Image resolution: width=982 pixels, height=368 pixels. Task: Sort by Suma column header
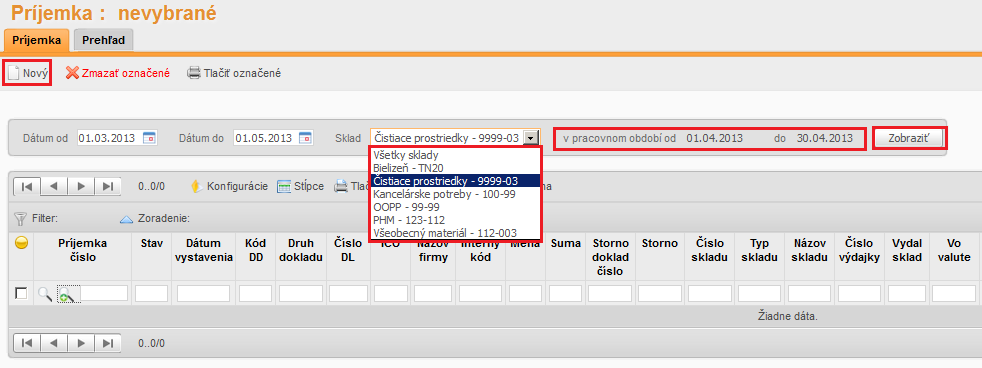point(566,244)
